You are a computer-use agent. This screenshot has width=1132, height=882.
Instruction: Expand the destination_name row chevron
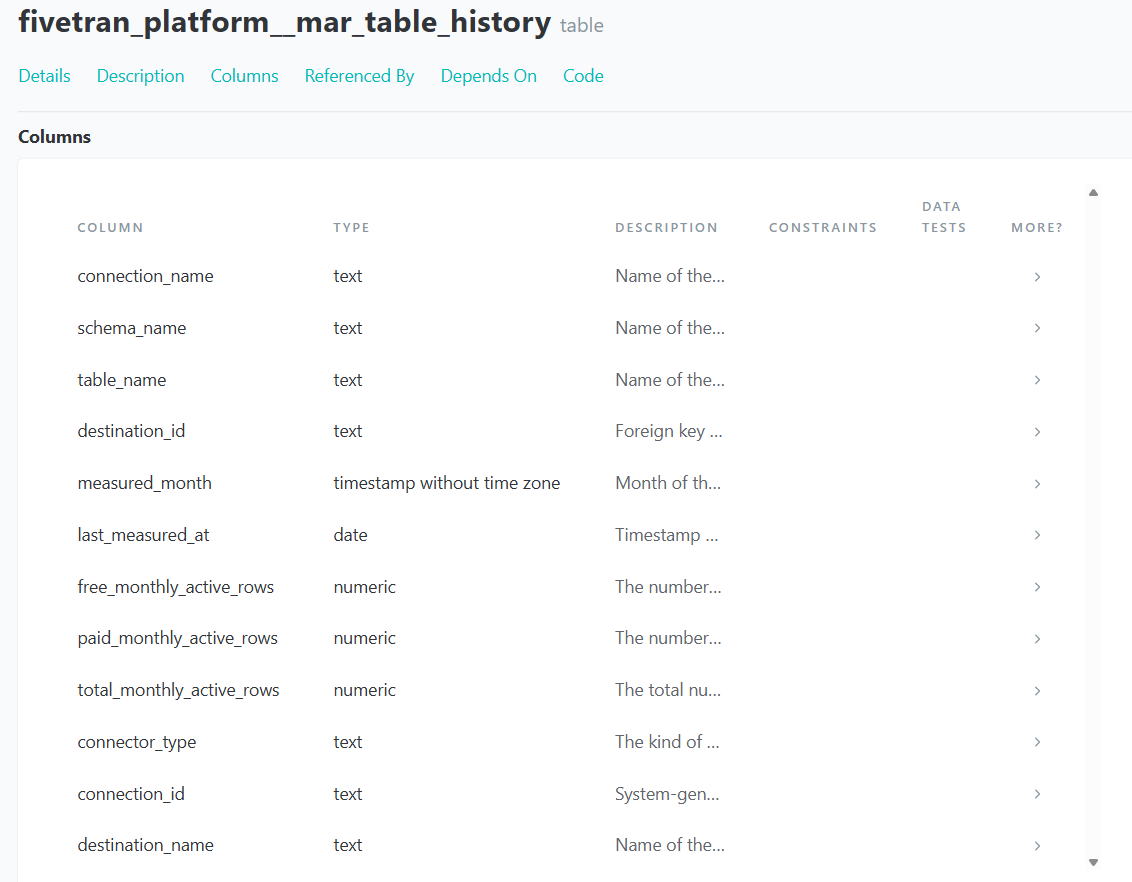click(1037, 846)
